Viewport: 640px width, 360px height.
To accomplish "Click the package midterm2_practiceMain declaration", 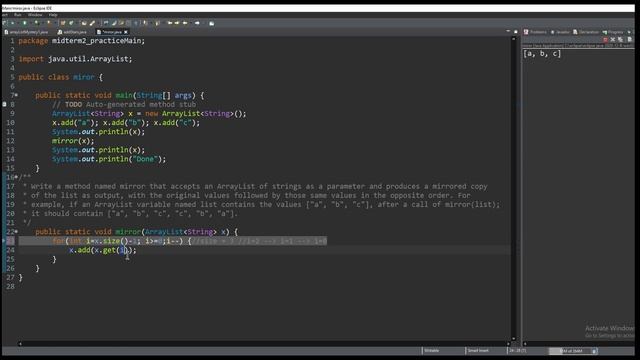I will point(82,41).
